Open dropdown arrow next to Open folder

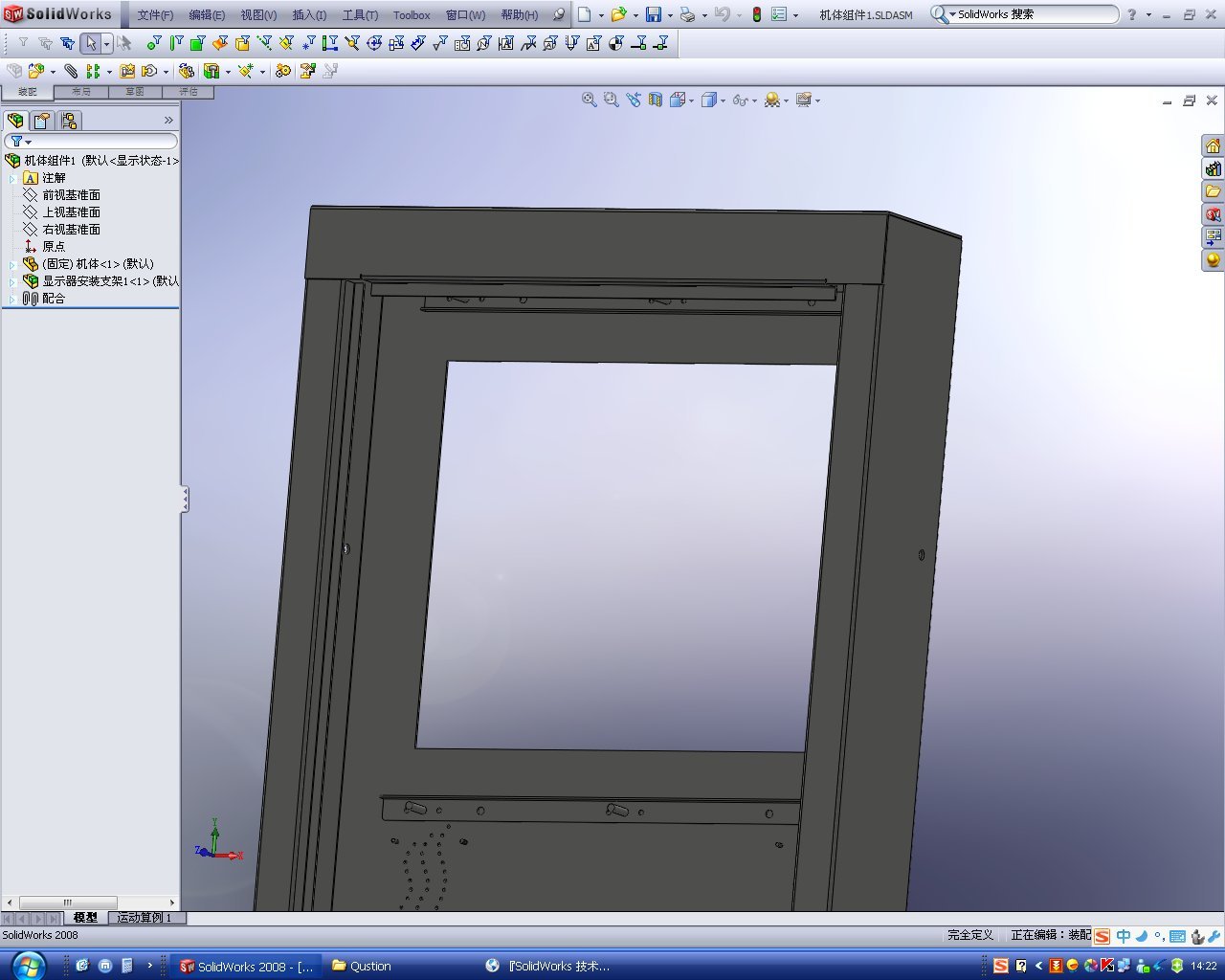(635, 15)
